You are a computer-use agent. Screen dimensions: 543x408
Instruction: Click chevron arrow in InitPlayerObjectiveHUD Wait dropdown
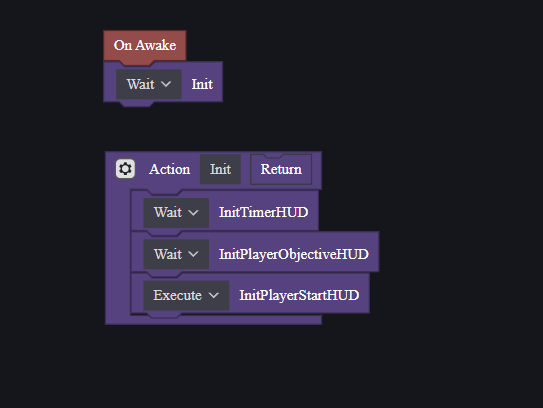[x=193, y=254]
